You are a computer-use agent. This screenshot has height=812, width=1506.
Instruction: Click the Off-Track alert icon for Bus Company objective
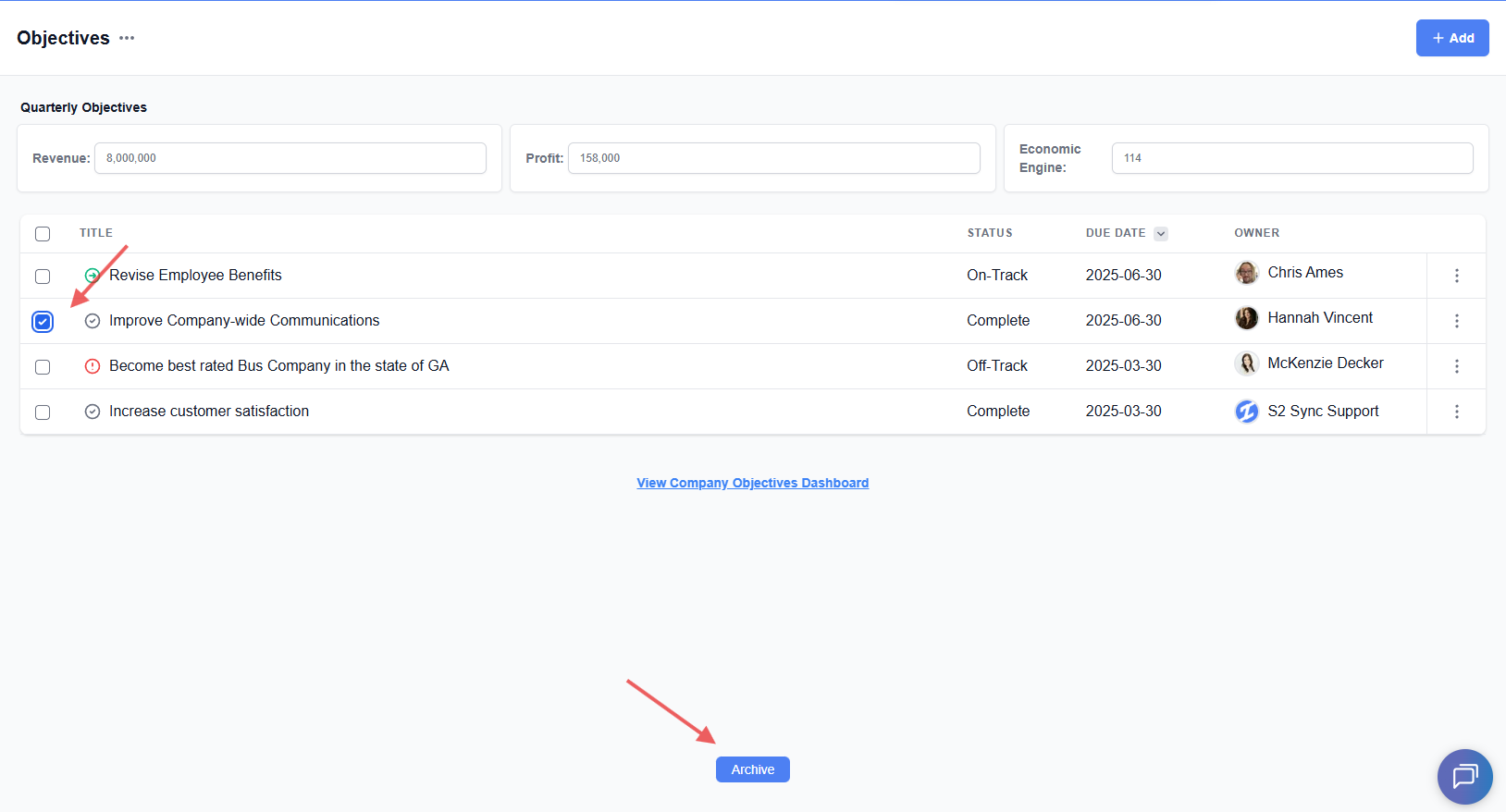pyautogui.click(x=92, y=366)
